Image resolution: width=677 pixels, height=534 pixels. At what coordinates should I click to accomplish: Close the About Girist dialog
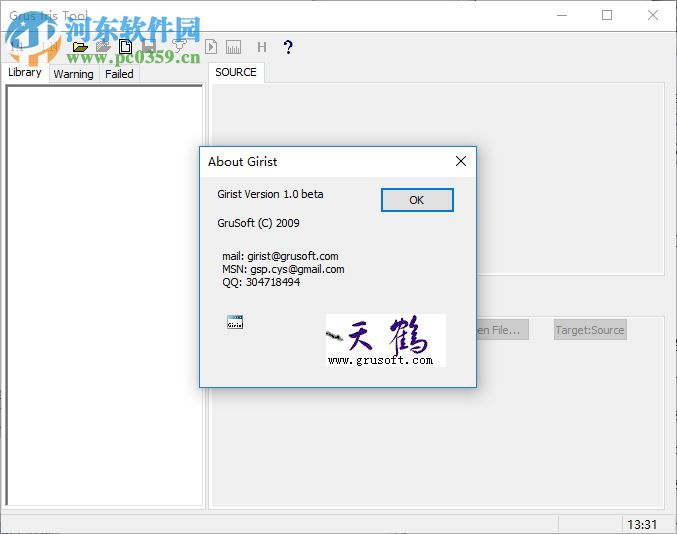coord(461,161)
